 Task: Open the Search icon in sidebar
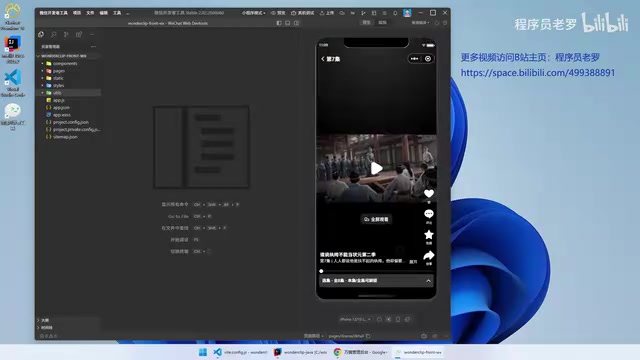[x=53, y=35]
